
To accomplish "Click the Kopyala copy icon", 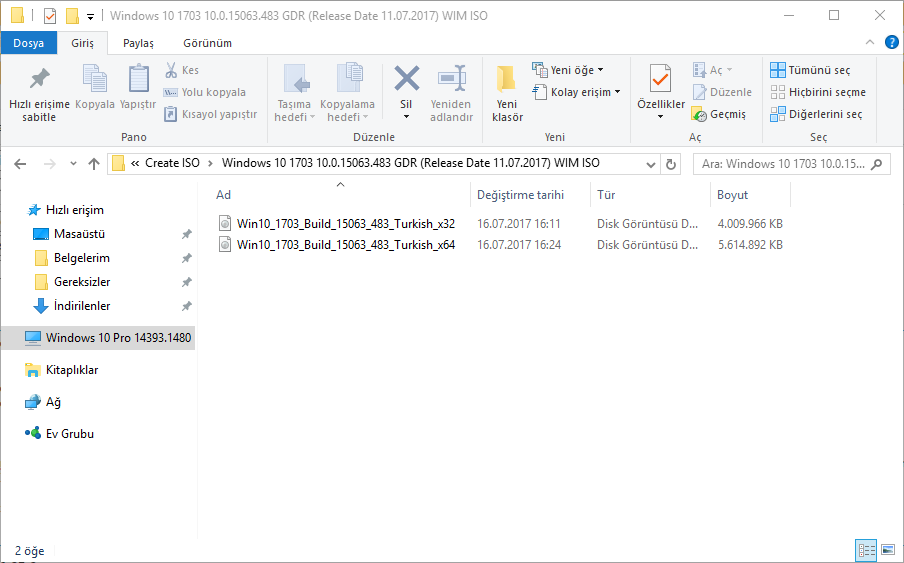I will point(95,78).
